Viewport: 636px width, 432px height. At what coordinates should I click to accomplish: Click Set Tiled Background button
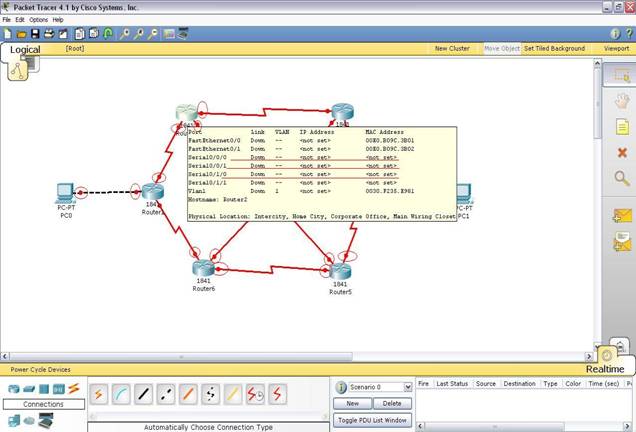click(x=554, y=48)
